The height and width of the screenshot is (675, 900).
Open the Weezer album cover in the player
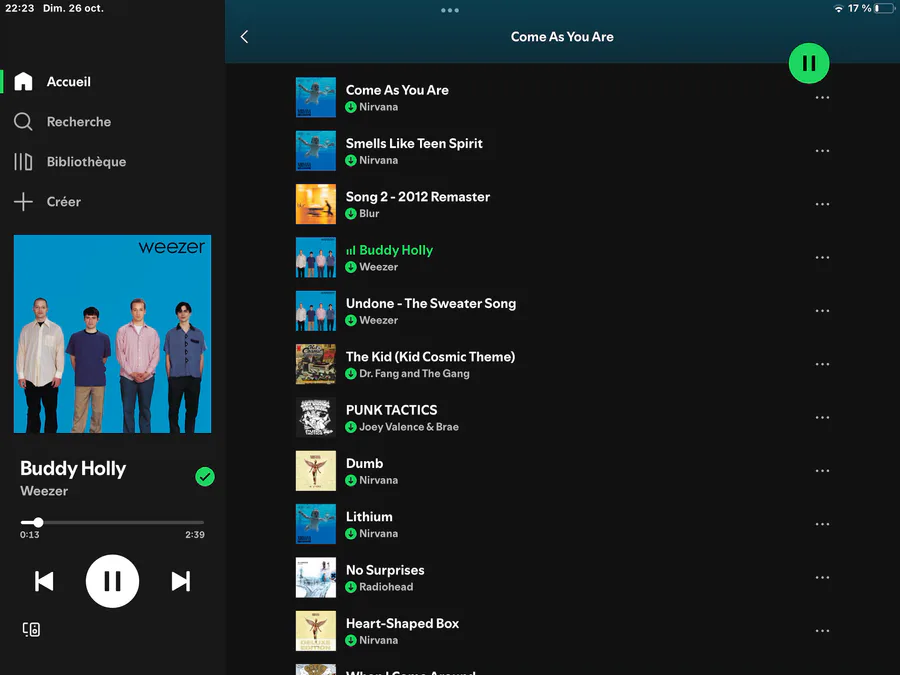coord(112,333)
